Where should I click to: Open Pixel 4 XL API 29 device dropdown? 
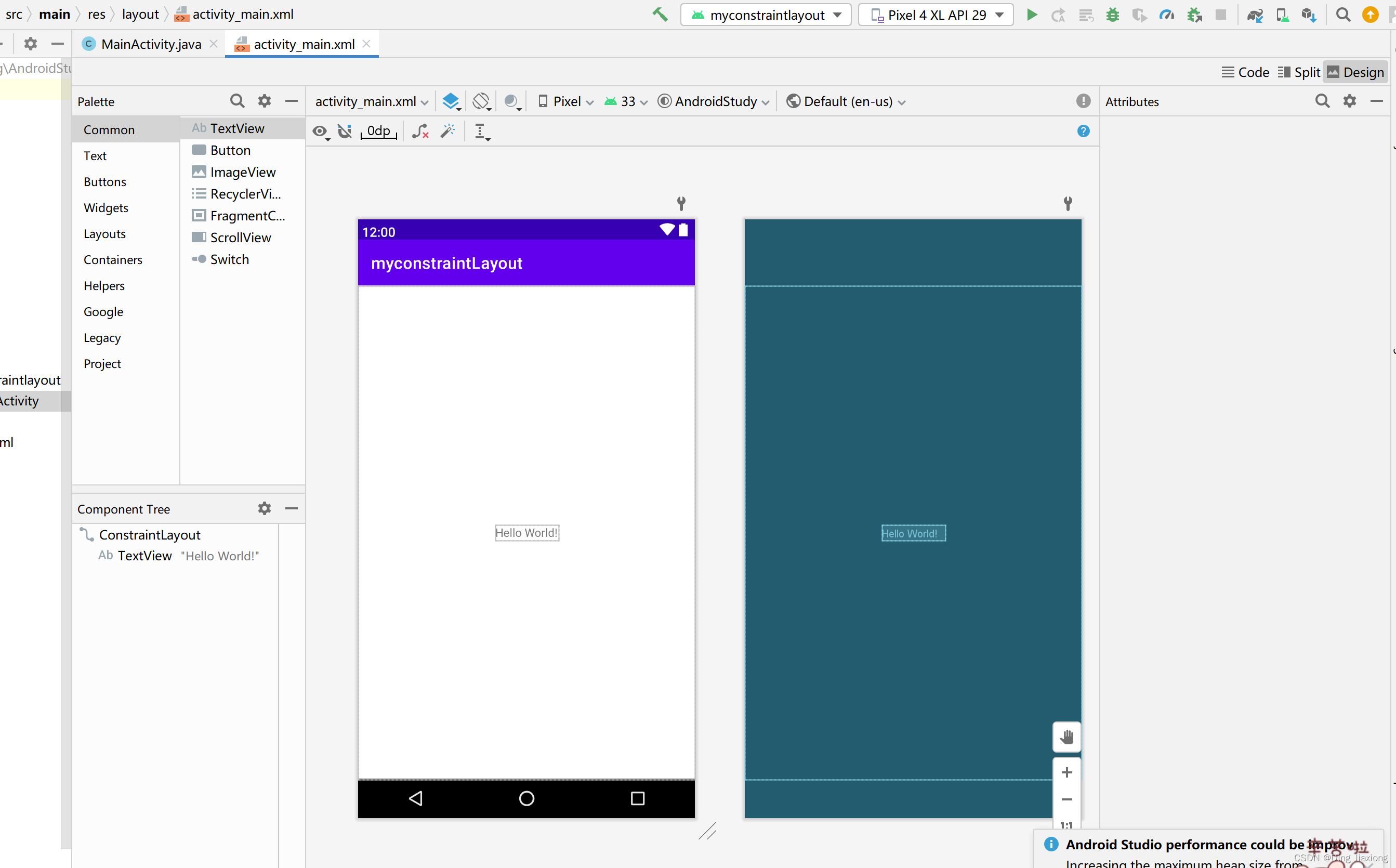[x=936, y=15]
